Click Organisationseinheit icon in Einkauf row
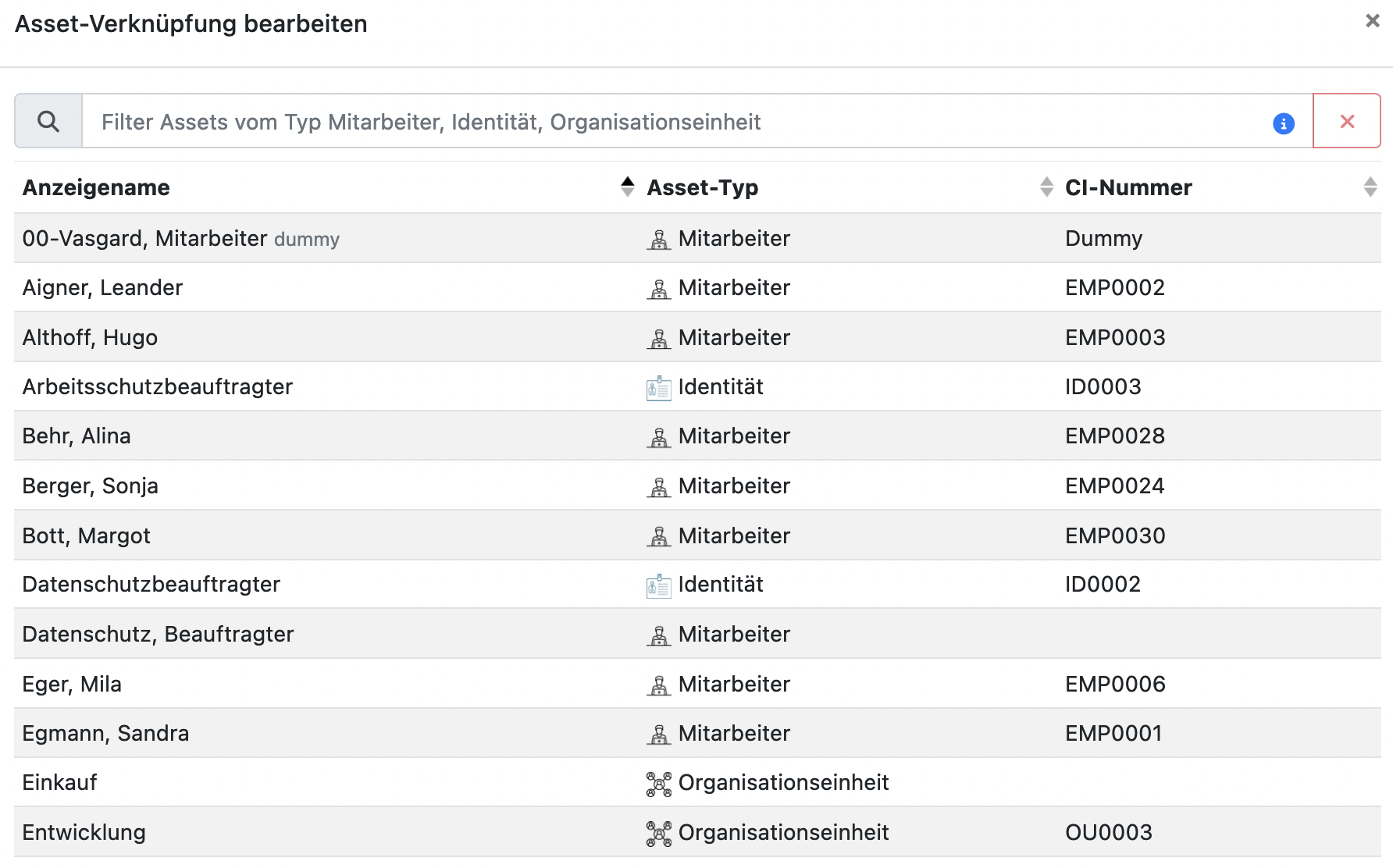1393x868 pixels. click(x=659, y=784)
